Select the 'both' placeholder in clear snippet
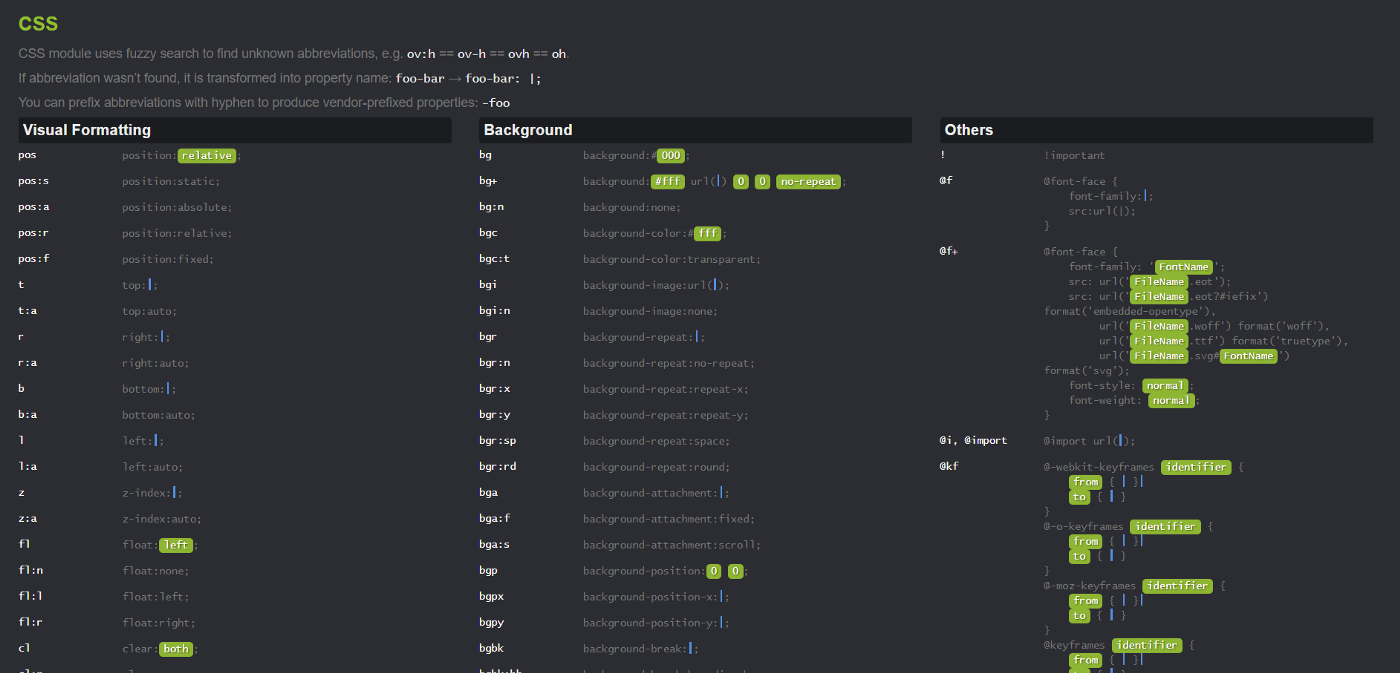This screenshot has width=1400, height=673. coord(176,649)
